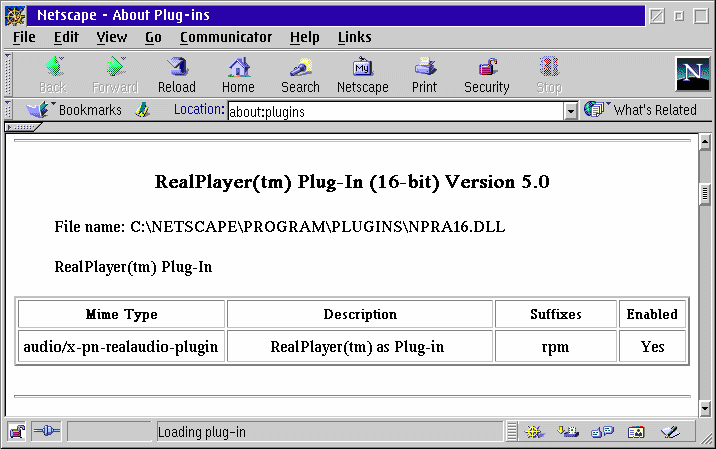Click the Stop loading button
The width and height of the screenshot is (716, 449).
tap(549, 75)
